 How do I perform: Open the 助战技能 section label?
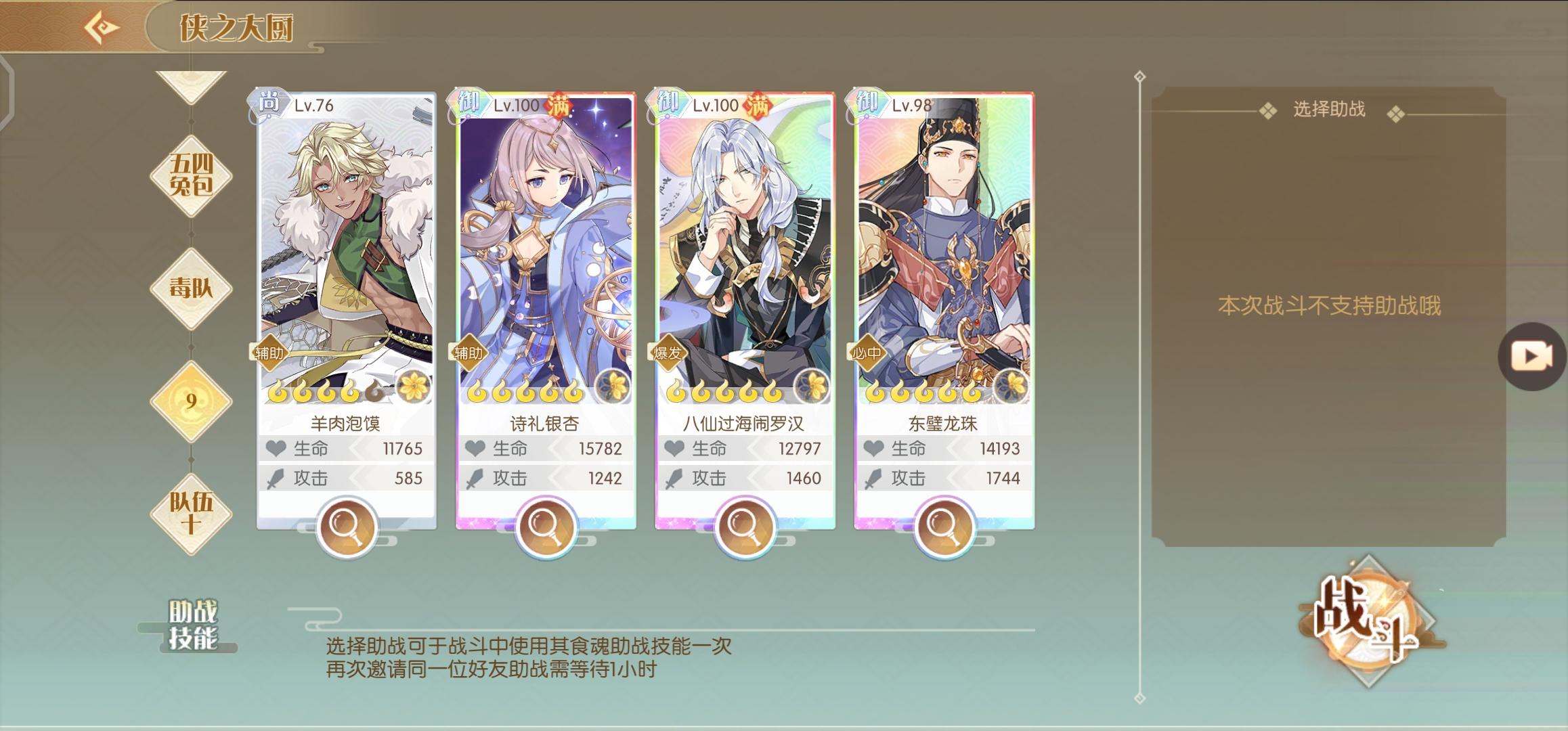(x=193, y=625)
